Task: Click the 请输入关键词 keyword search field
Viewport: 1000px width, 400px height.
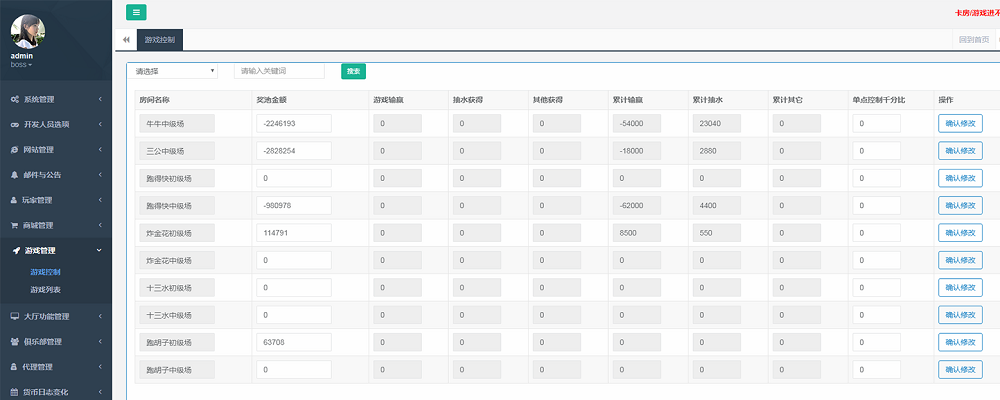Action: 279,71
